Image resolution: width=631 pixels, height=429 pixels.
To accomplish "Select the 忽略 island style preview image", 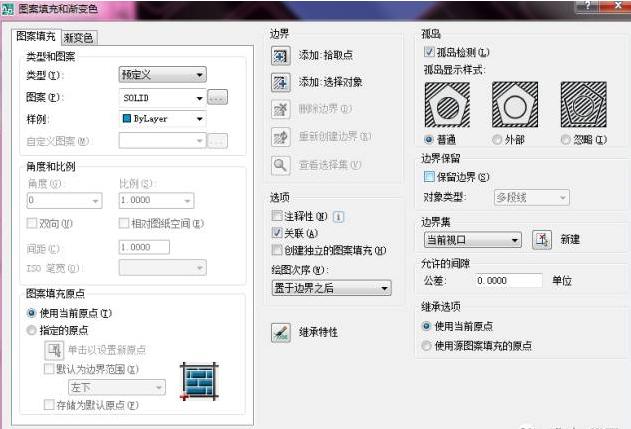I will [584, 105].
